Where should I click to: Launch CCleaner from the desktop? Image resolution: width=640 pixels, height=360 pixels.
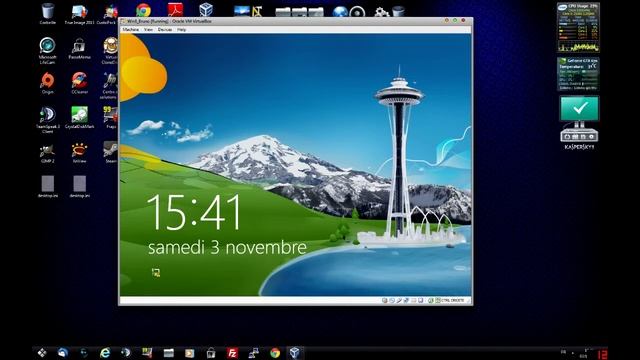point(79,83)
